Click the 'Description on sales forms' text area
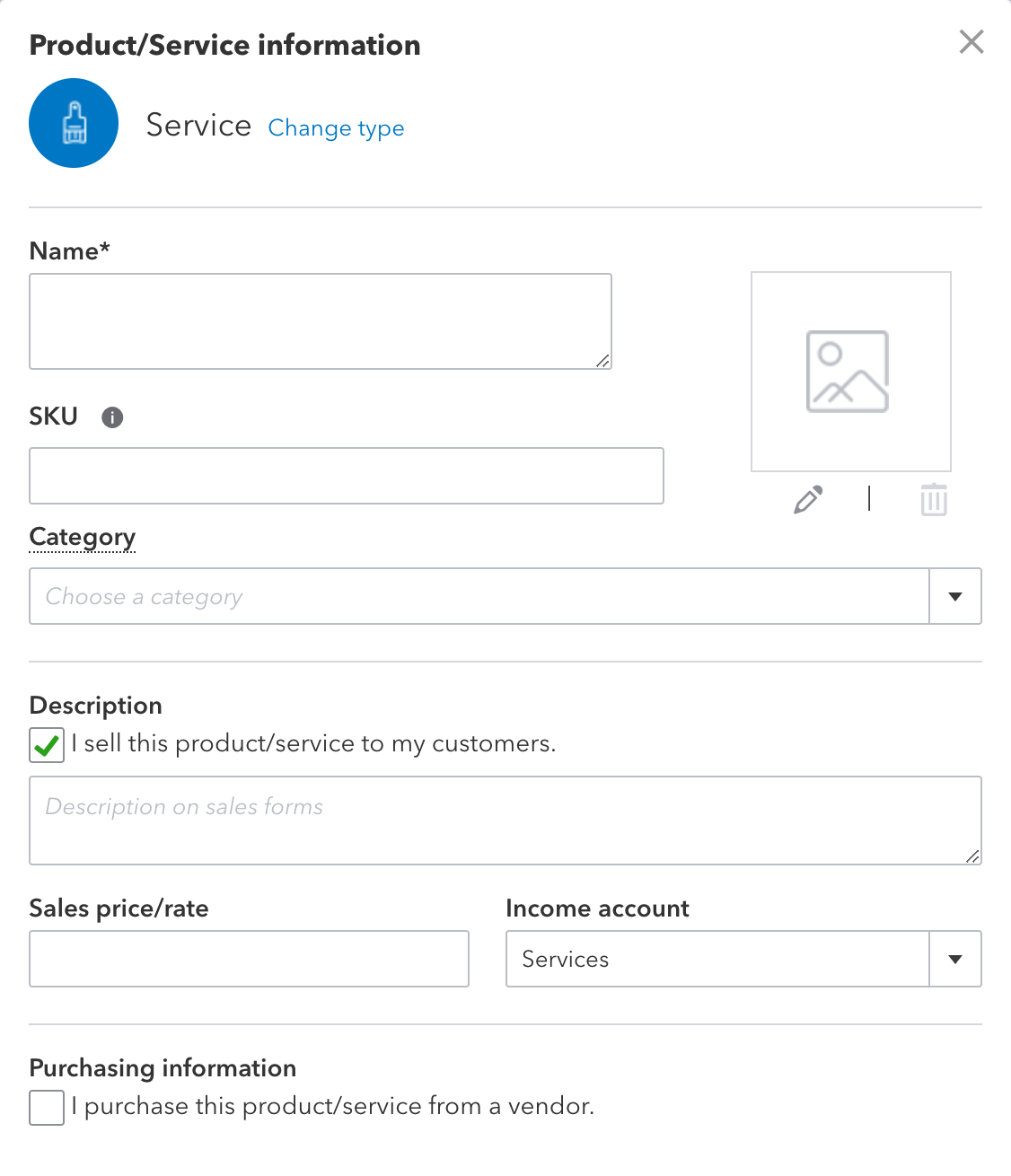 [505, 821]
